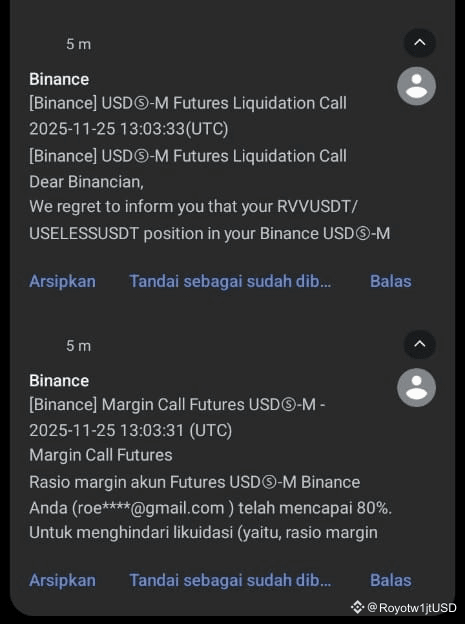
Task: Archive the Margin Call email via Arsipkan
Action: coord(63,580)
